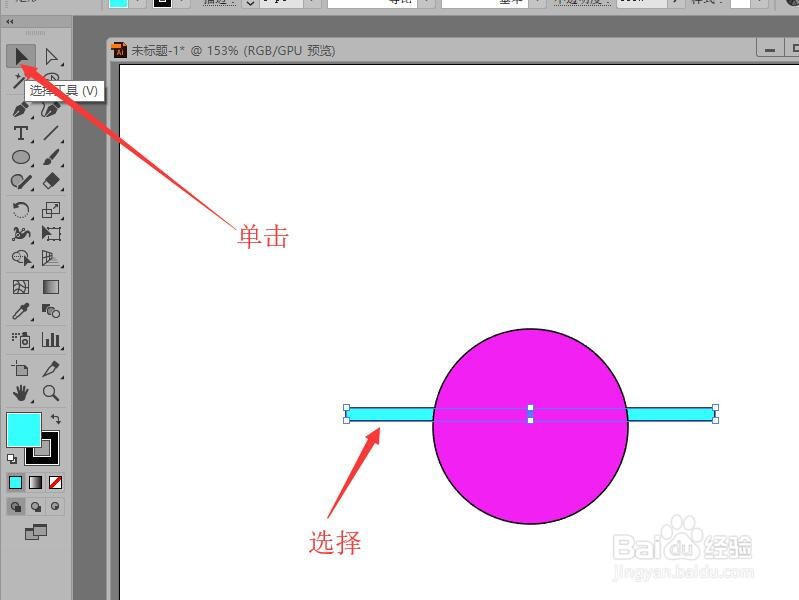This screenshot has height=600, width=799.
Task: Select the Eraser tool
Action: (51, 181)
